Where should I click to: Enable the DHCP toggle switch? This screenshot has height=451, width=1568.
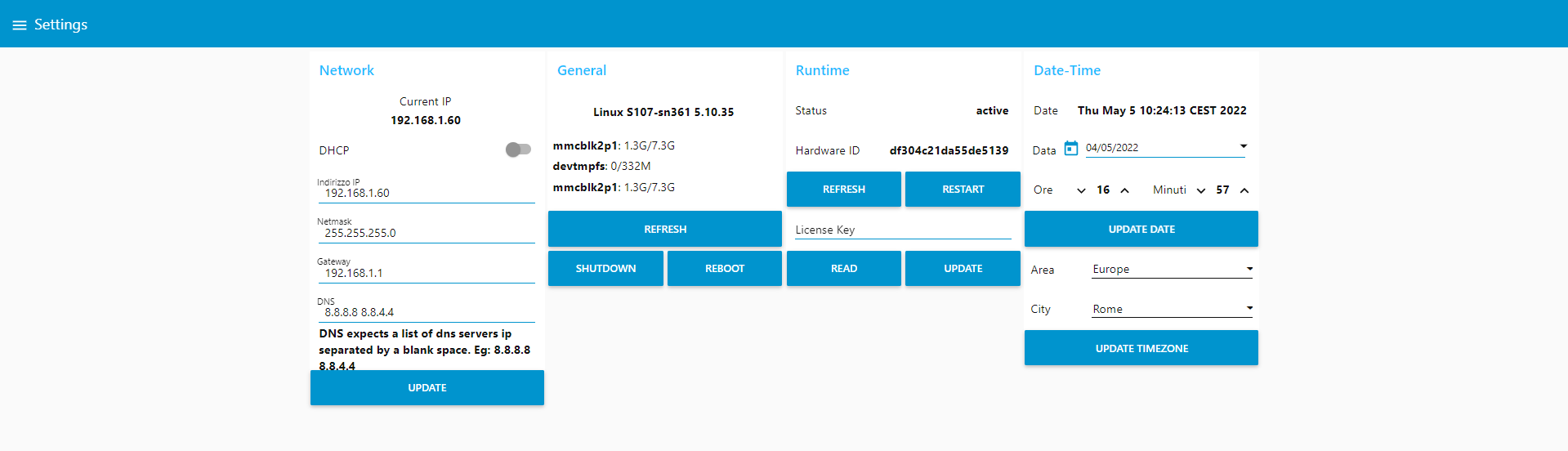[518, 150]
